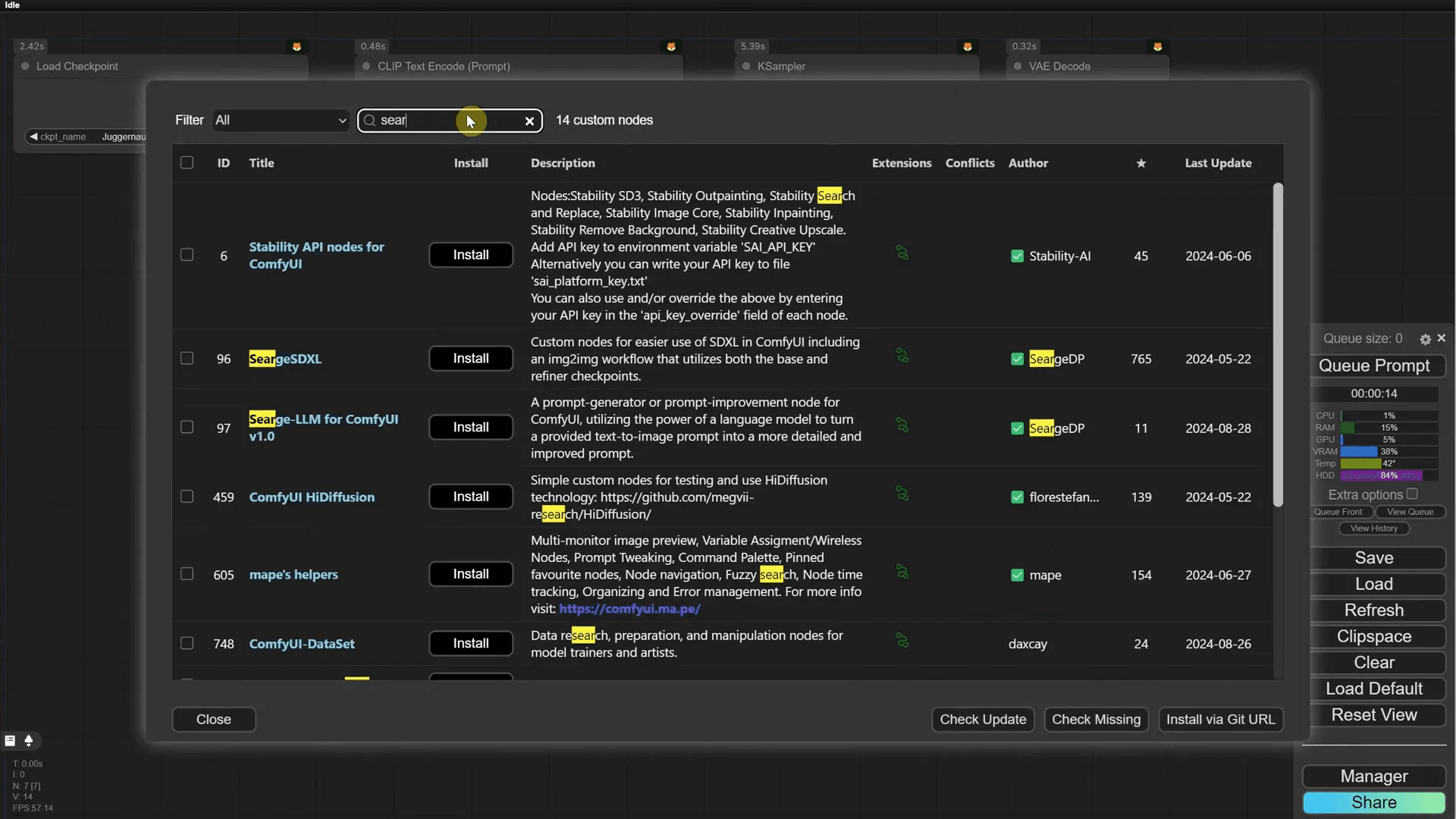The height and width of the screenshot is (819, 1456).
Task: Sort nodes by the star rating column icon
Action: (1141, 163)
